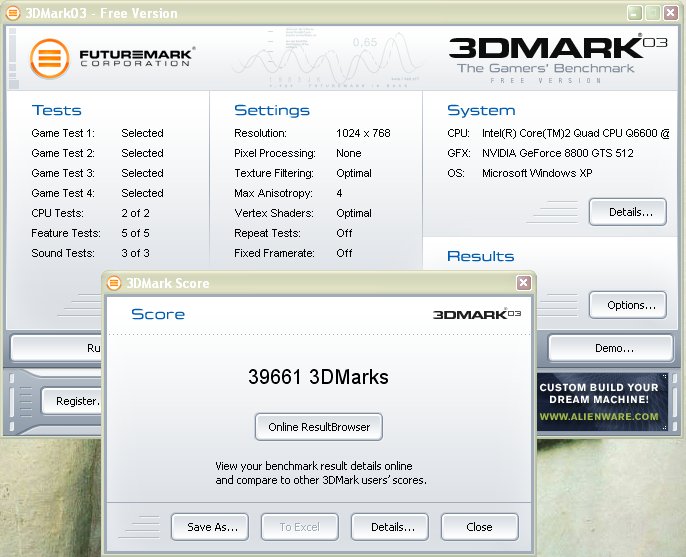This screenshot has width=686, height=557.
Task: Click the Results section heading
Action: pyautogui.click(x=480, y=256)
